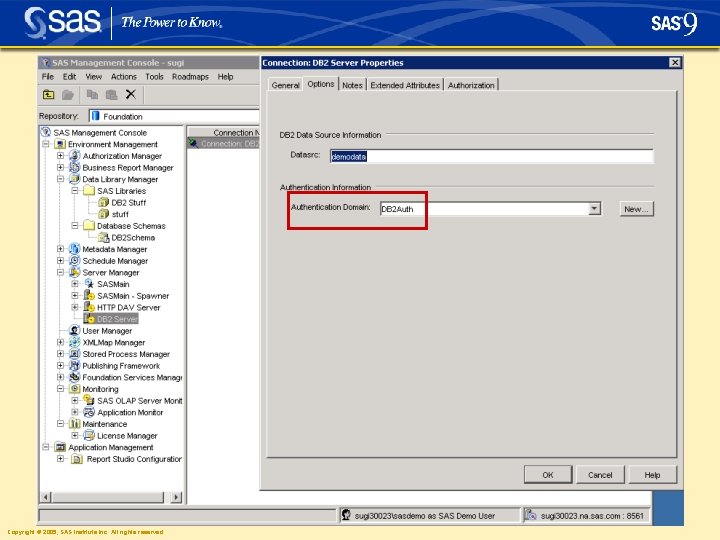Collapse the Data Library Manager node
720x540 pixels.
click(60, 179)
